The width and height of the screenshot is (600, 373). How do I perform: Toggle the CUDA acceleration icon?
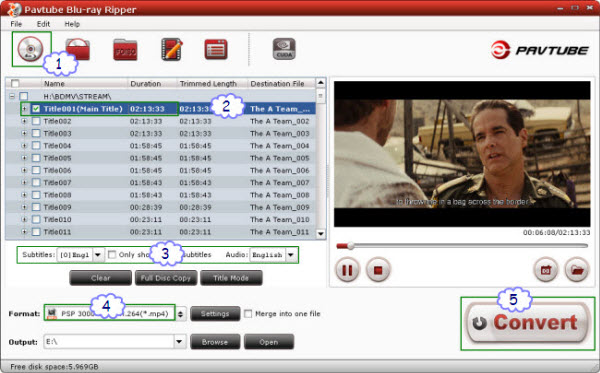(x=284, y=49)
